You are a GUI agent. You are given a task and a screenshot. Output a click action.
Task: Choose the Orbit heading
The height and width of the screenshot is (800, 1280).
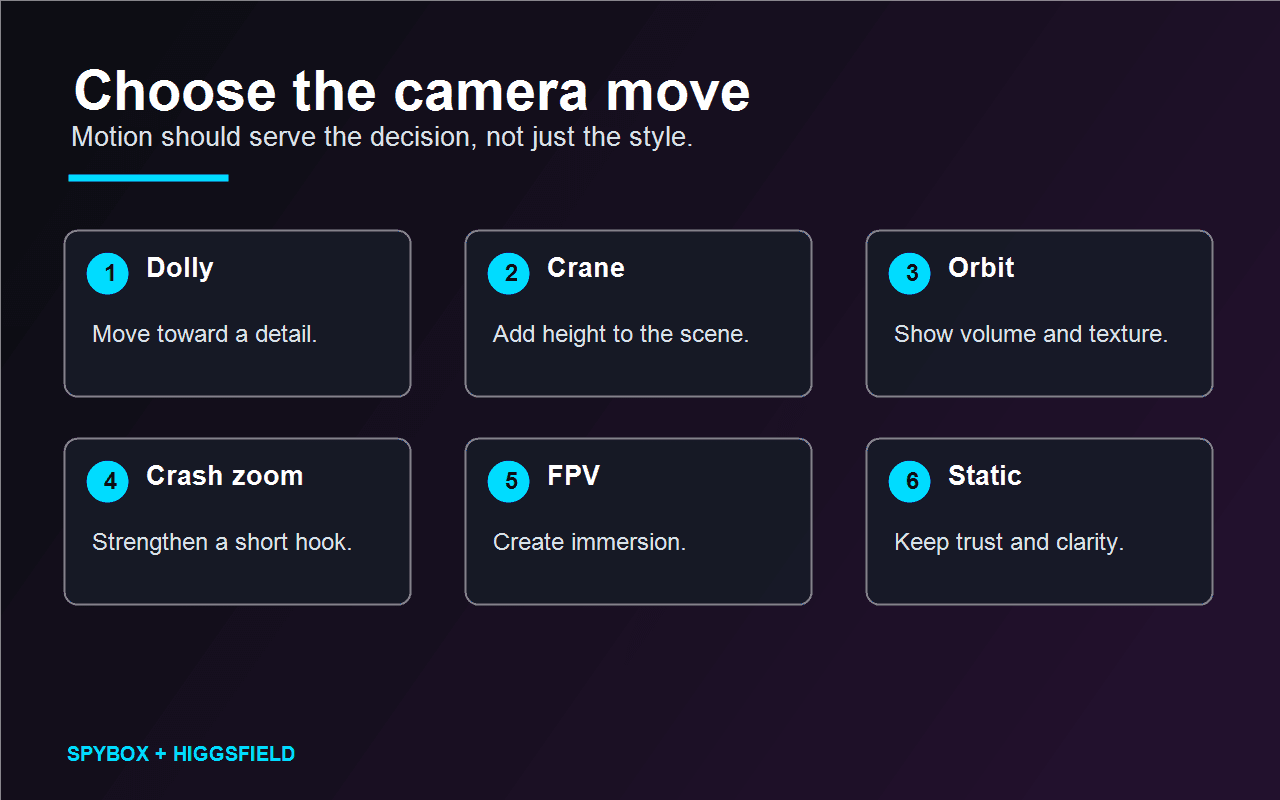click(x=981, y=268)
